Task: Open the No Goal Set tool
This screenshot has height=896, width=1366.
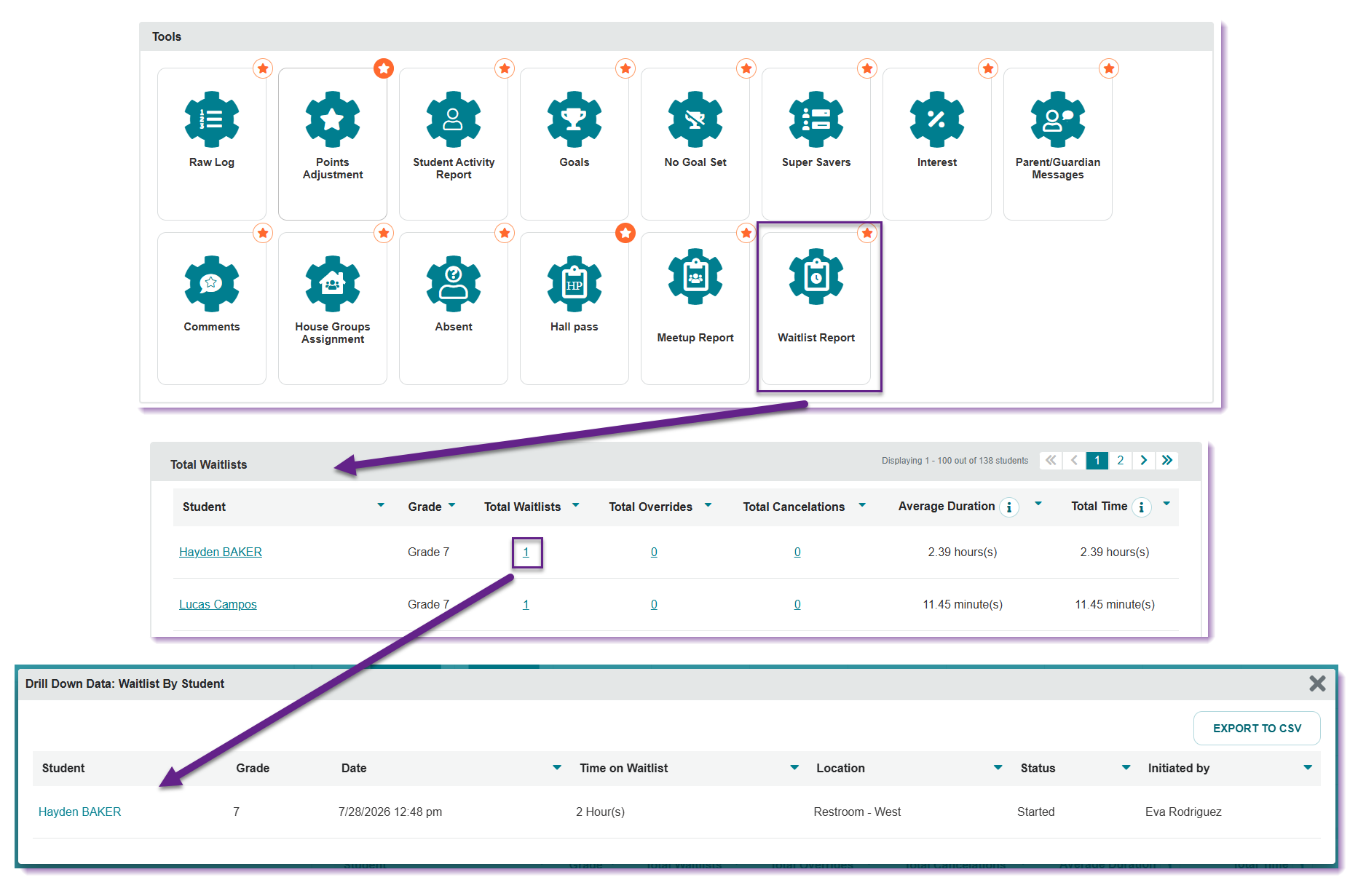Action: tap(695, 143)
